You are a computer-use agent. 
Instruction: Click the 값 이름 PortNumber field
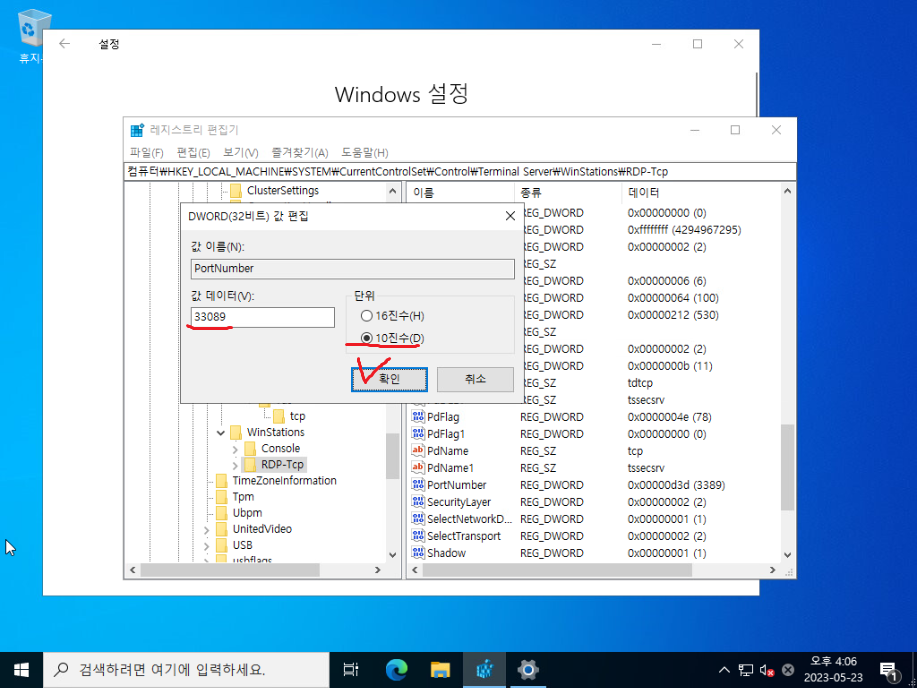coord(353,269)
